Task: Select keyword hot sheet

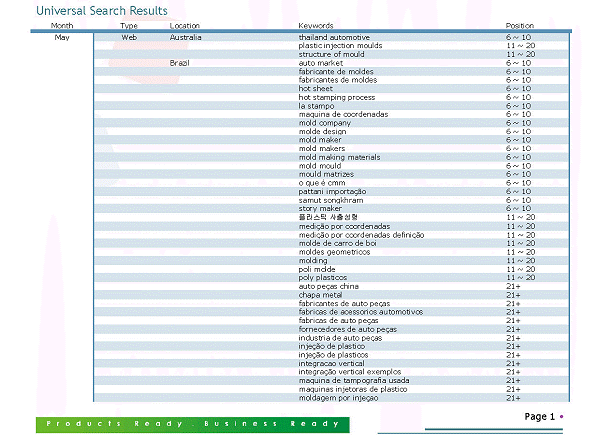Action: pyautogui.click(x=316, y=89)
